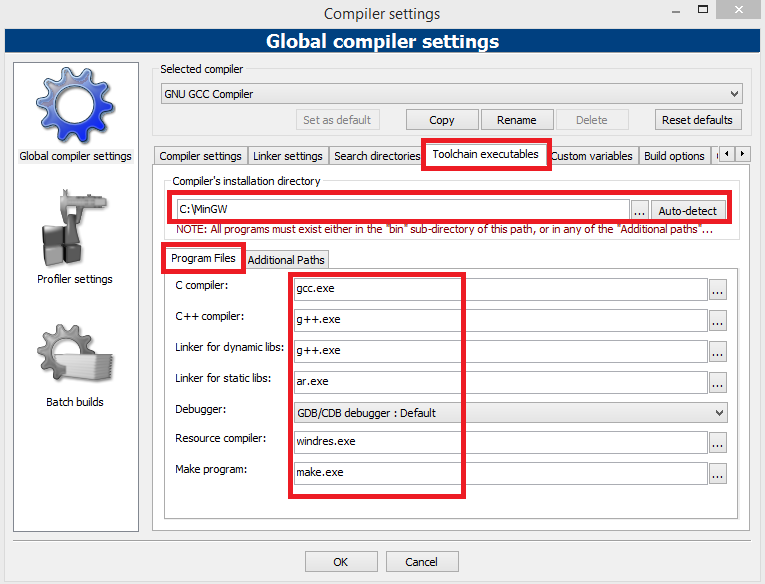Screen dimensions: 765x584
Task: Expand the Selected compiler dropdown
Action: [x=452, y=94]
